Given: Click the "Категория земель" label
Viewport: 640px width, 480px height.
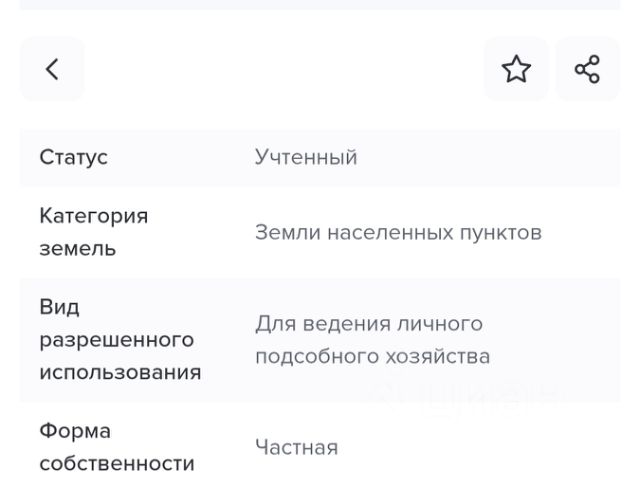Looking at the screenshot, I should 93,232.
